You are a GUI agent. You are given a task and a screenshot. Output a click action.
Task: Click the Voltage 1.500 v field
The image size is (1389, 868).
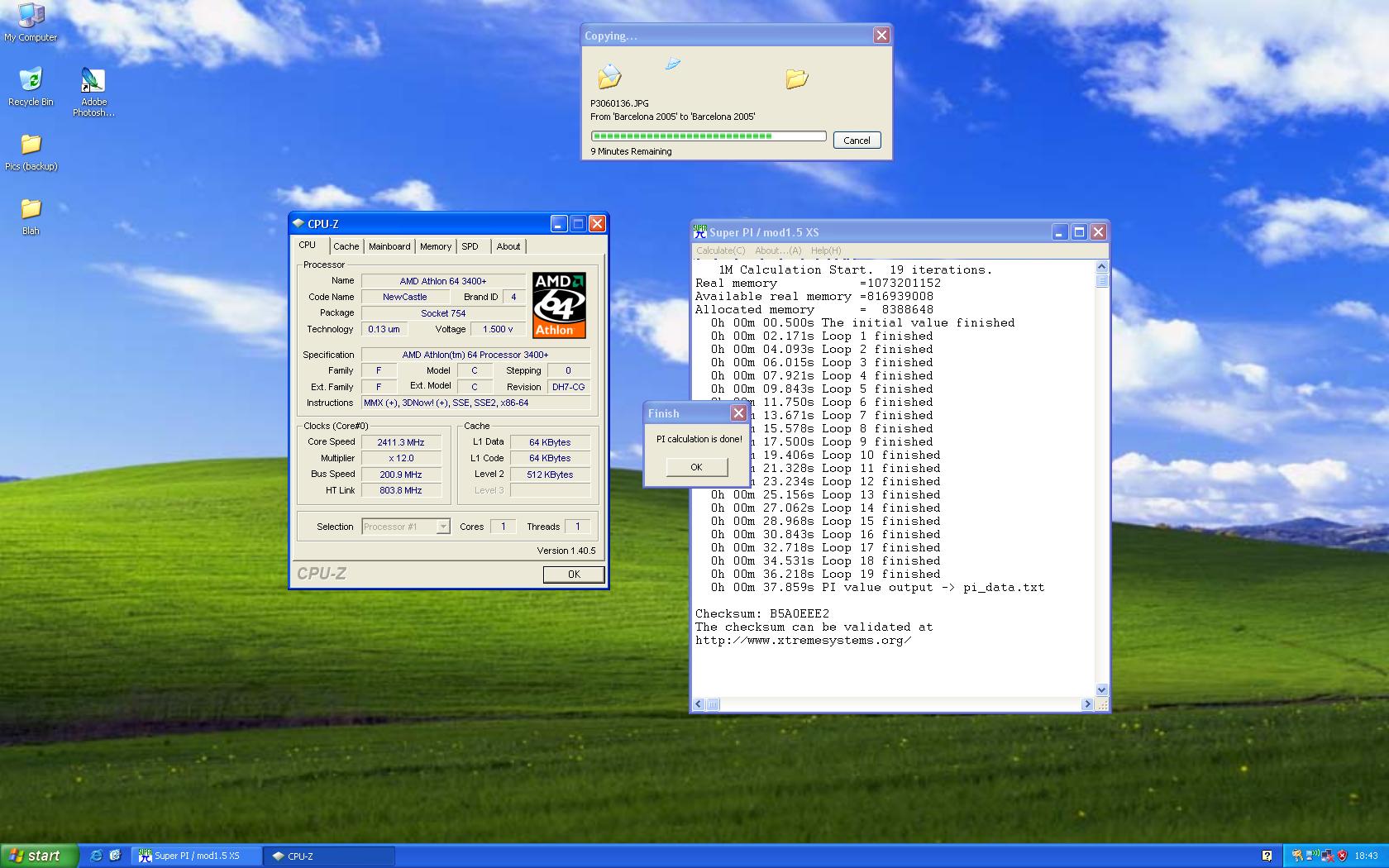pos(498,329)
